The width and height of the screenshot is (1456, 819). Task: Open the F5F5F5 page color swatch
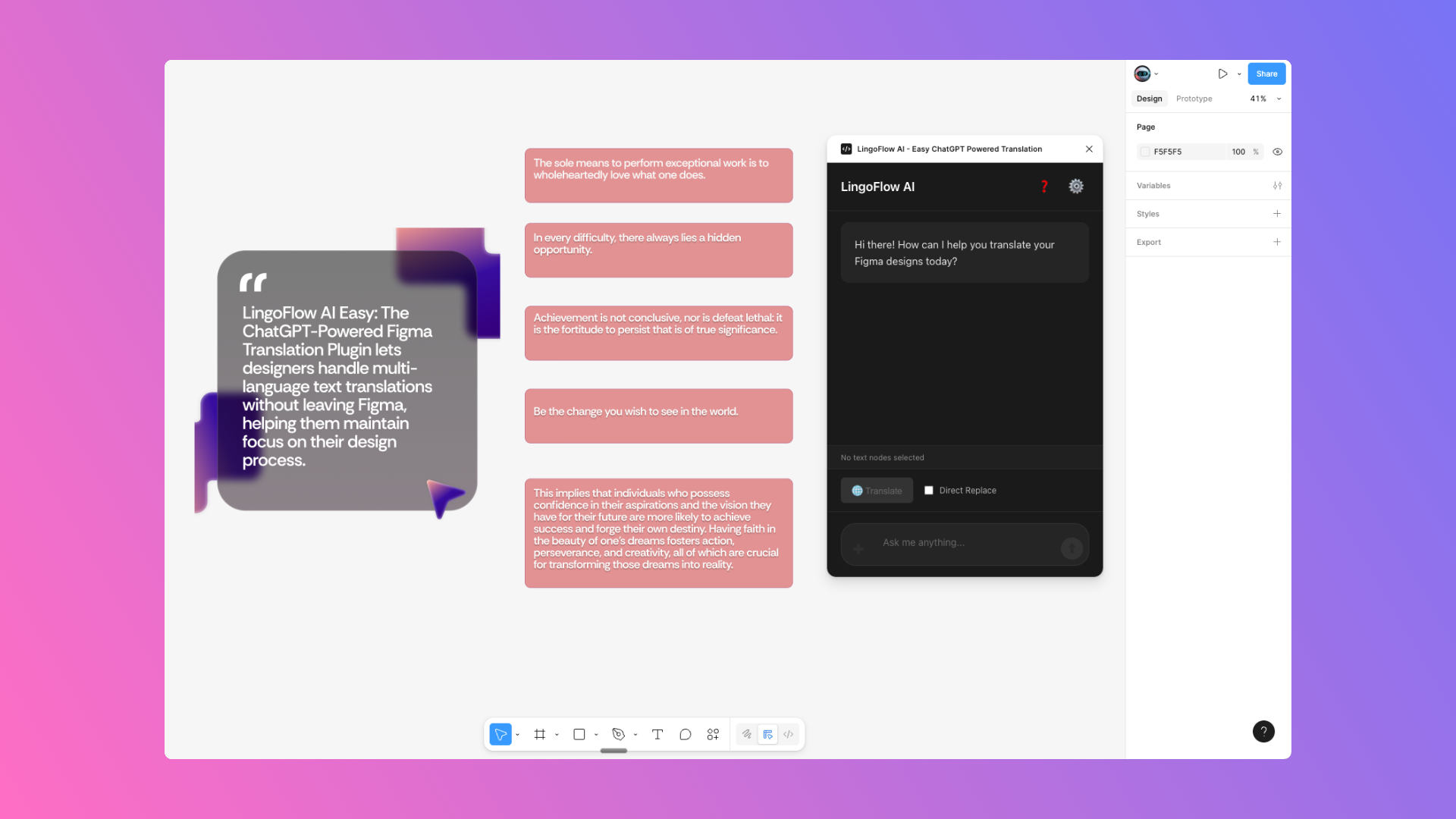pyautogui.click(x=1145, y=152)
